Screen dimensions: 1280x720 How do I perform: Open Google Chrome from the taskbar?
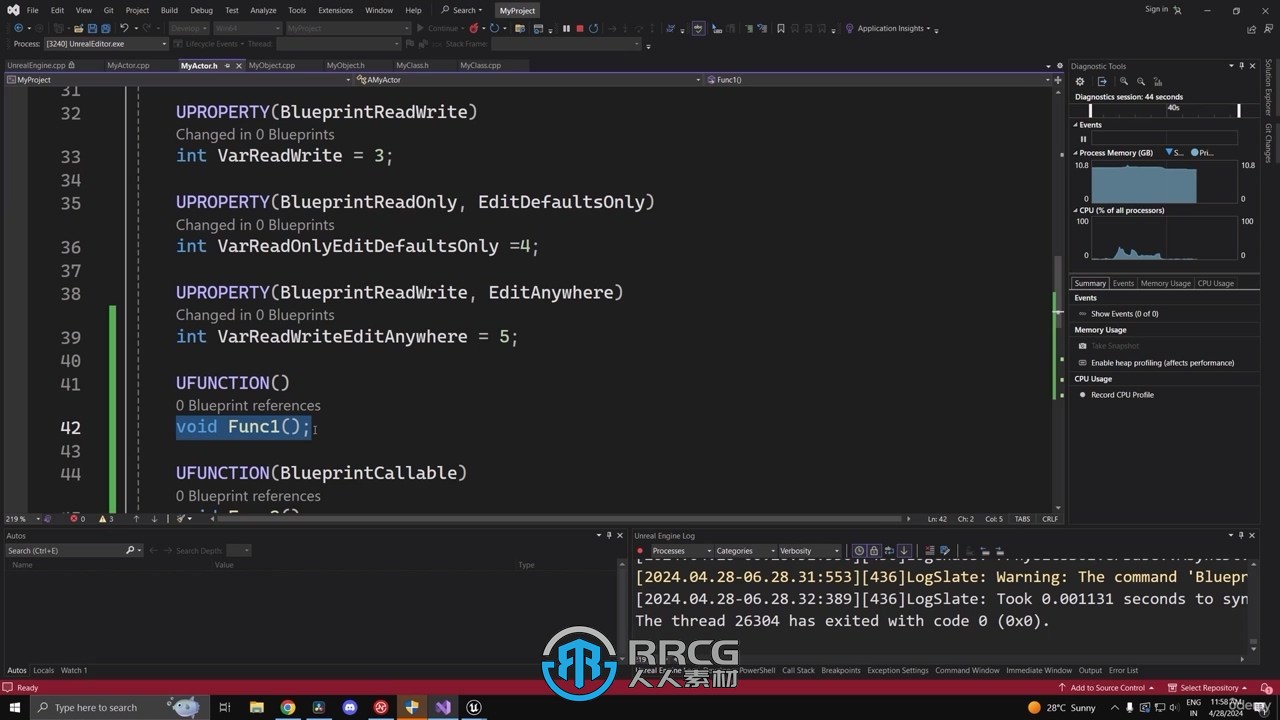[288, 707]
